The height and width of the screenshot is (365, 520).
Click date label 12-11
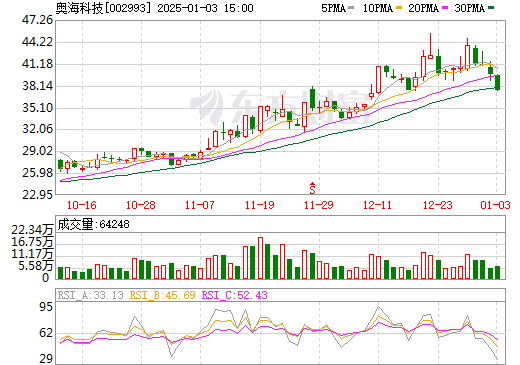[x=378, y=205]
